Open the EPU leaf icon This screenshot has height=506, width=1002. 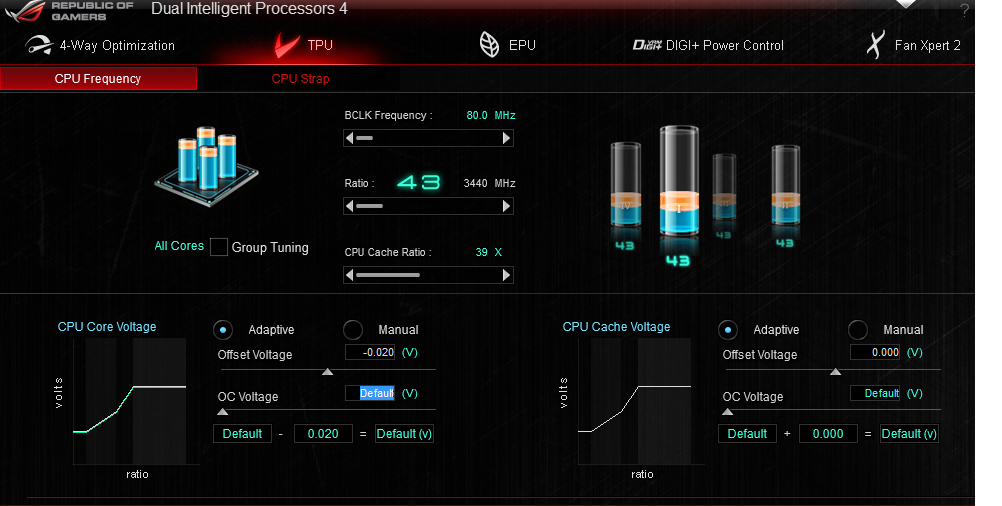click(489, 45)
